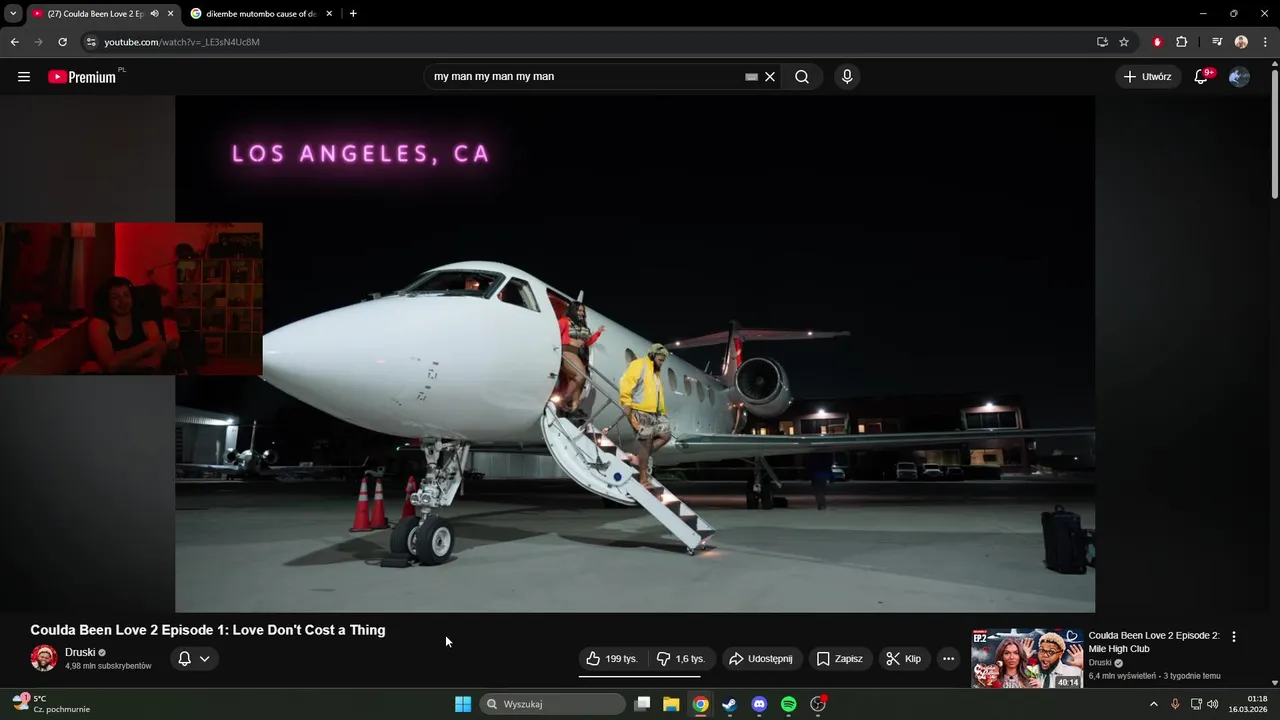Click the Udostępnij share button
The image size is (1280, 720).
761,659
